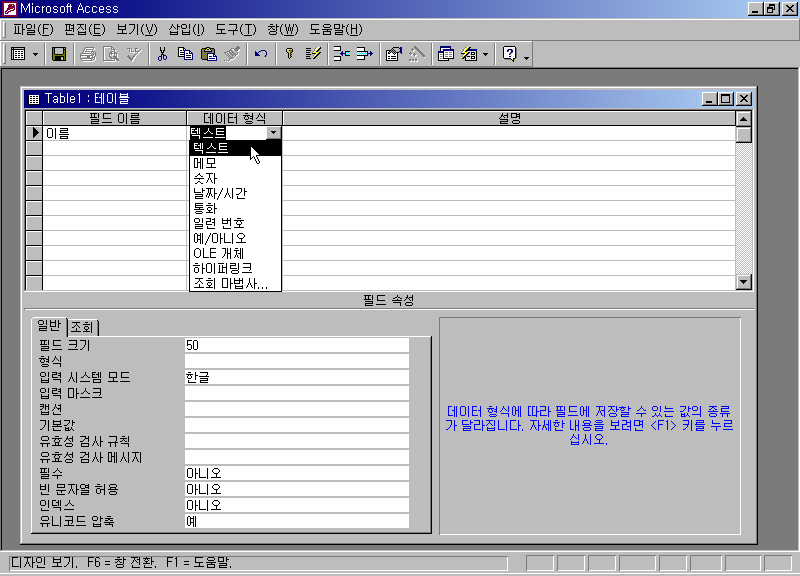Set the Primary Key with the key icon
The image size is (800, 576).
pyautogui.click(x=289, y=54)
